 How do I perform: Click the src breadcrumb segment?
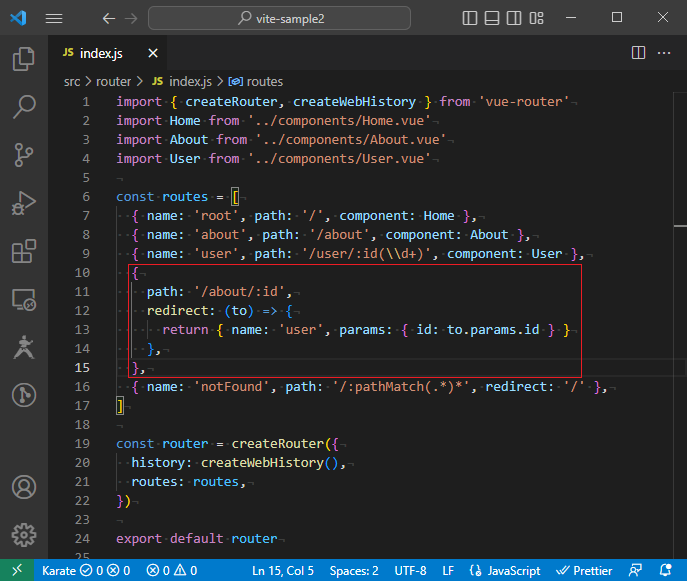[x=72, y=81]
